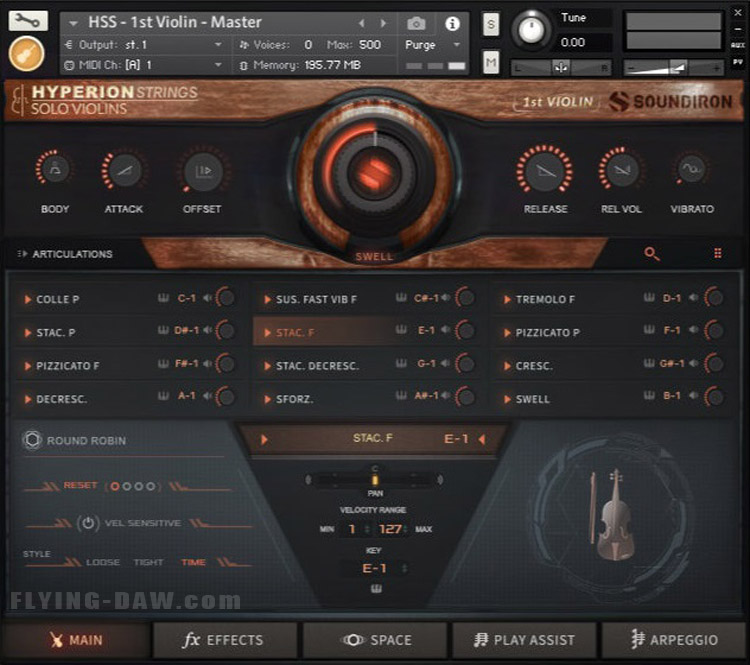Click the BODY knob
Viewport: 750px width, 665px height.
(55, 168)
